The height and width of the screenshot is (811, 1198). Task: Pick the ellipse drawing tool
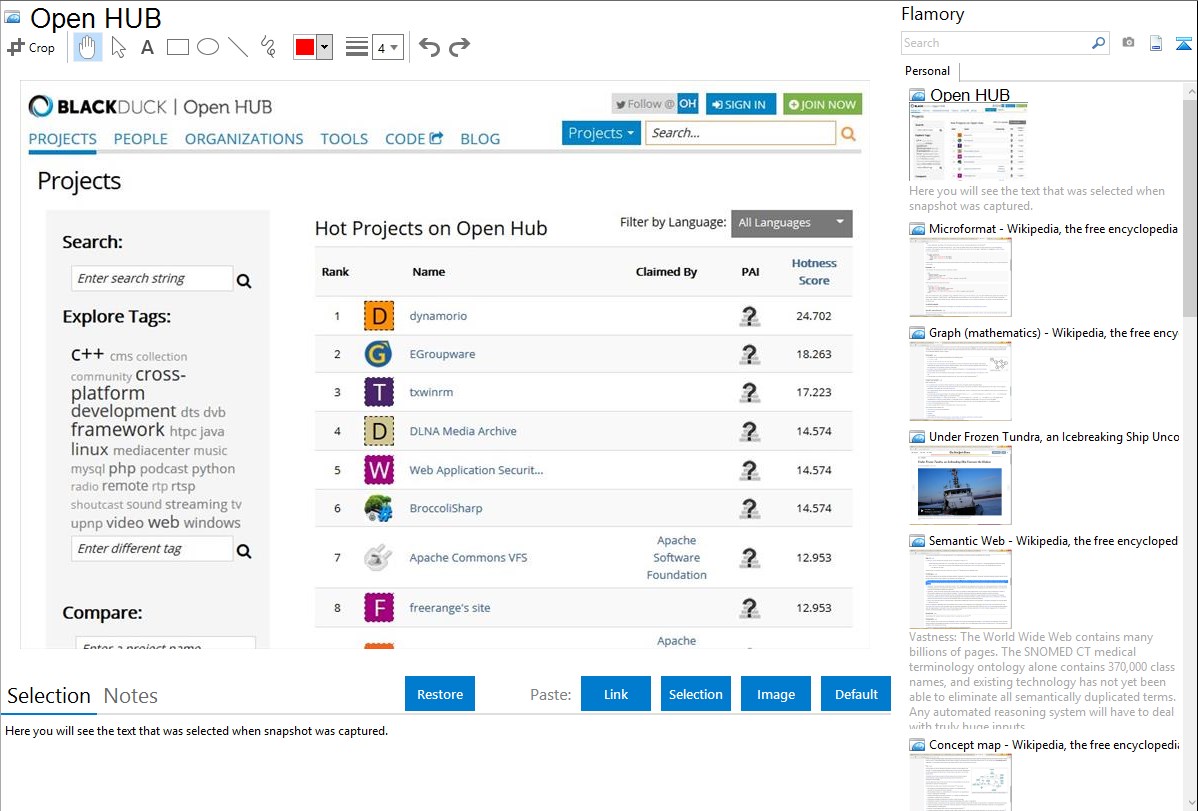click(x=208, y=47)
